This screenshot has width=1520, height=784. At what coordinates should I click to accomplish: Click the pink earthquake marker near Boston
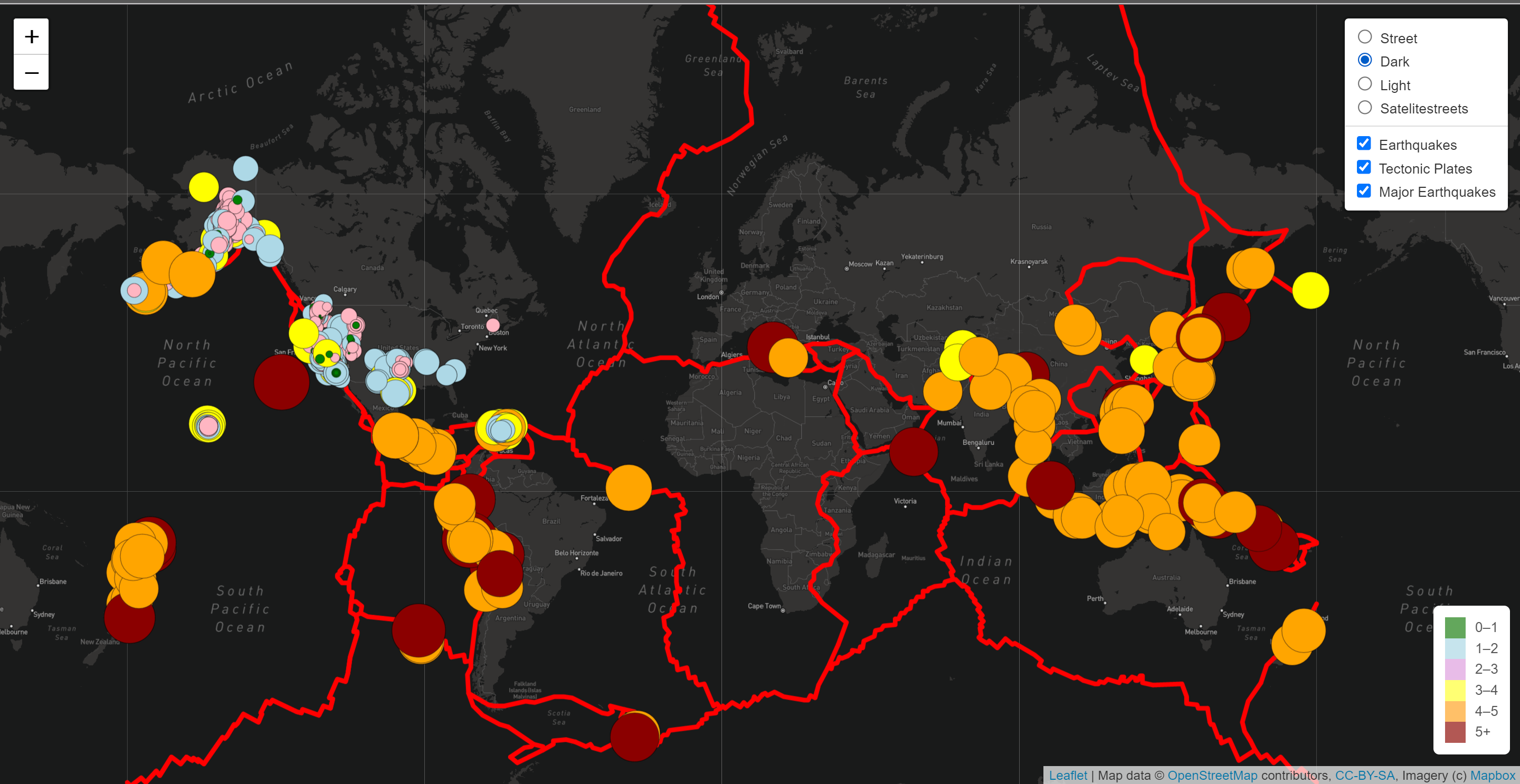494,324
